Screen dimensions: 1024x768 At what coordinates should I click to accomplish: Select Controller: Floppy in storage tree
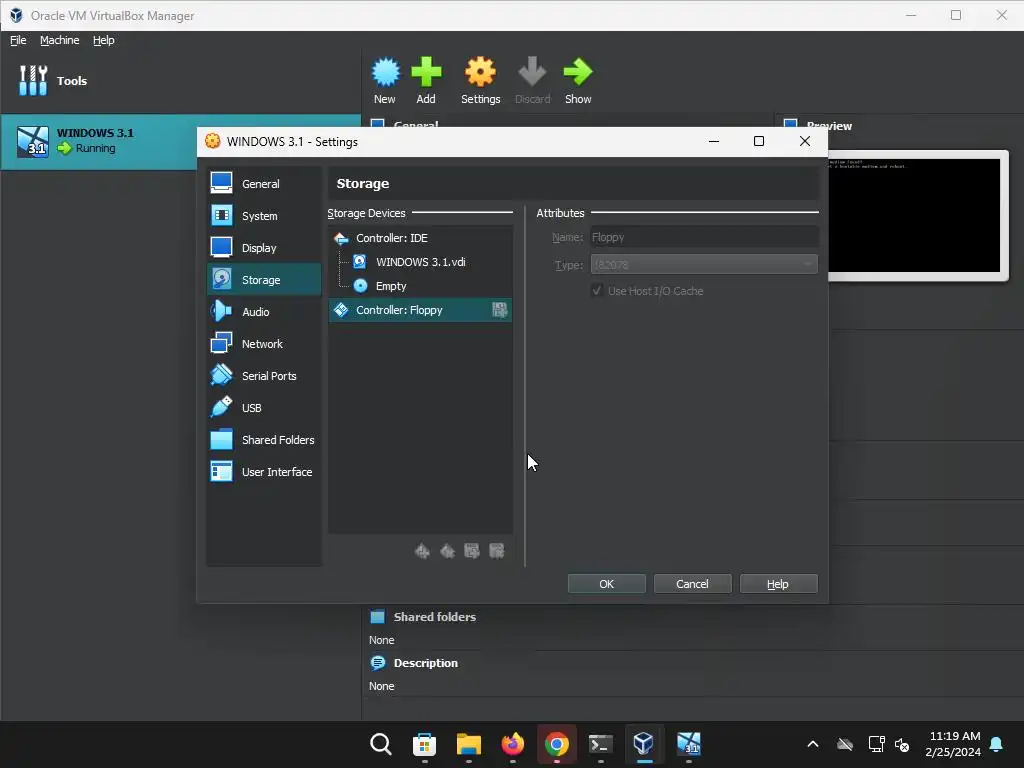click(420, 310)
